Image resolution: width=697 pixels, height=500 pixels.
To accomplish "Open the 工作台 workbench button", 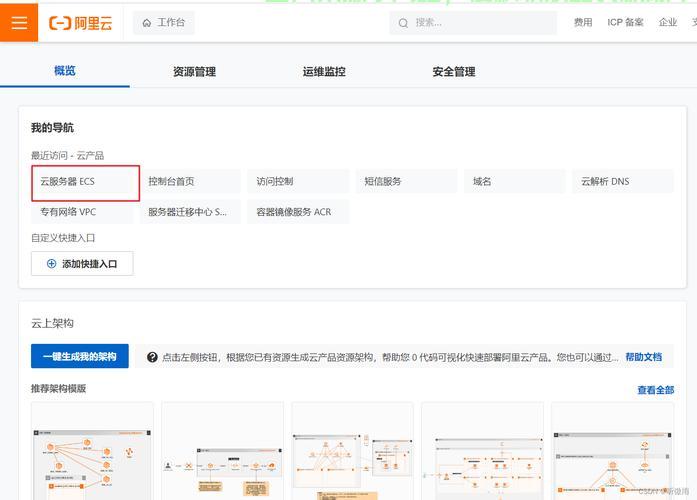I will click(x=164, y=23).
